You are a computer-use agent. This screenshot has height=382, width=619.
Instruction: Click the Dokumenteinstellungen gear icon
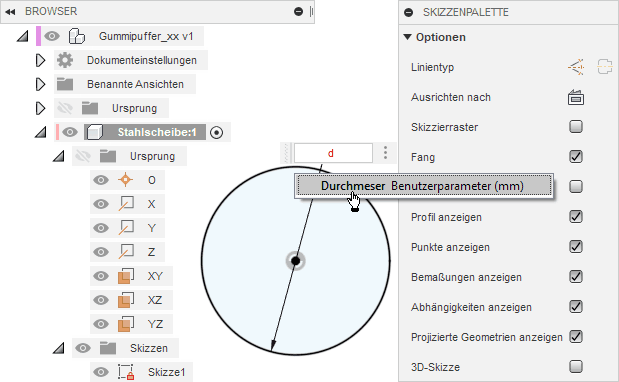coord(65,60)
